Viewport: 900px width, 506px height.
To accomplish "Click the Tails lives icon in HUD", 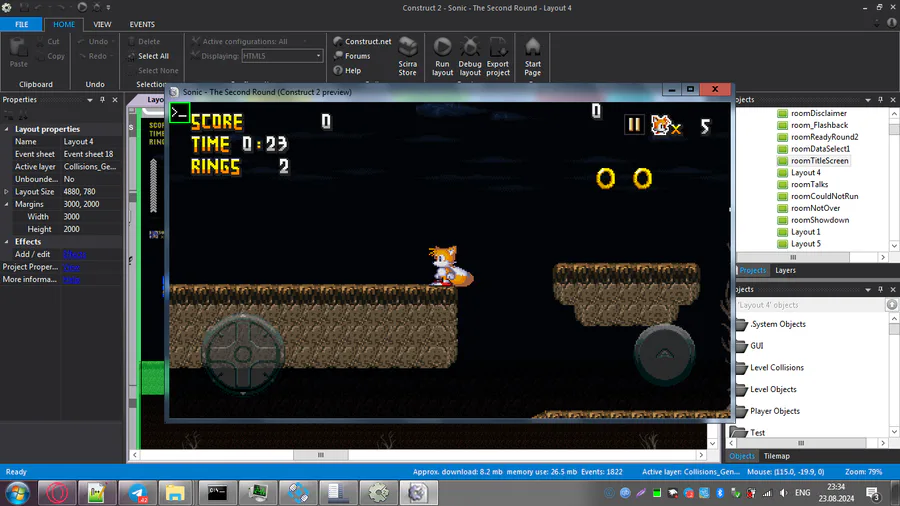I will pyautogui.click(x=661, y=124).
